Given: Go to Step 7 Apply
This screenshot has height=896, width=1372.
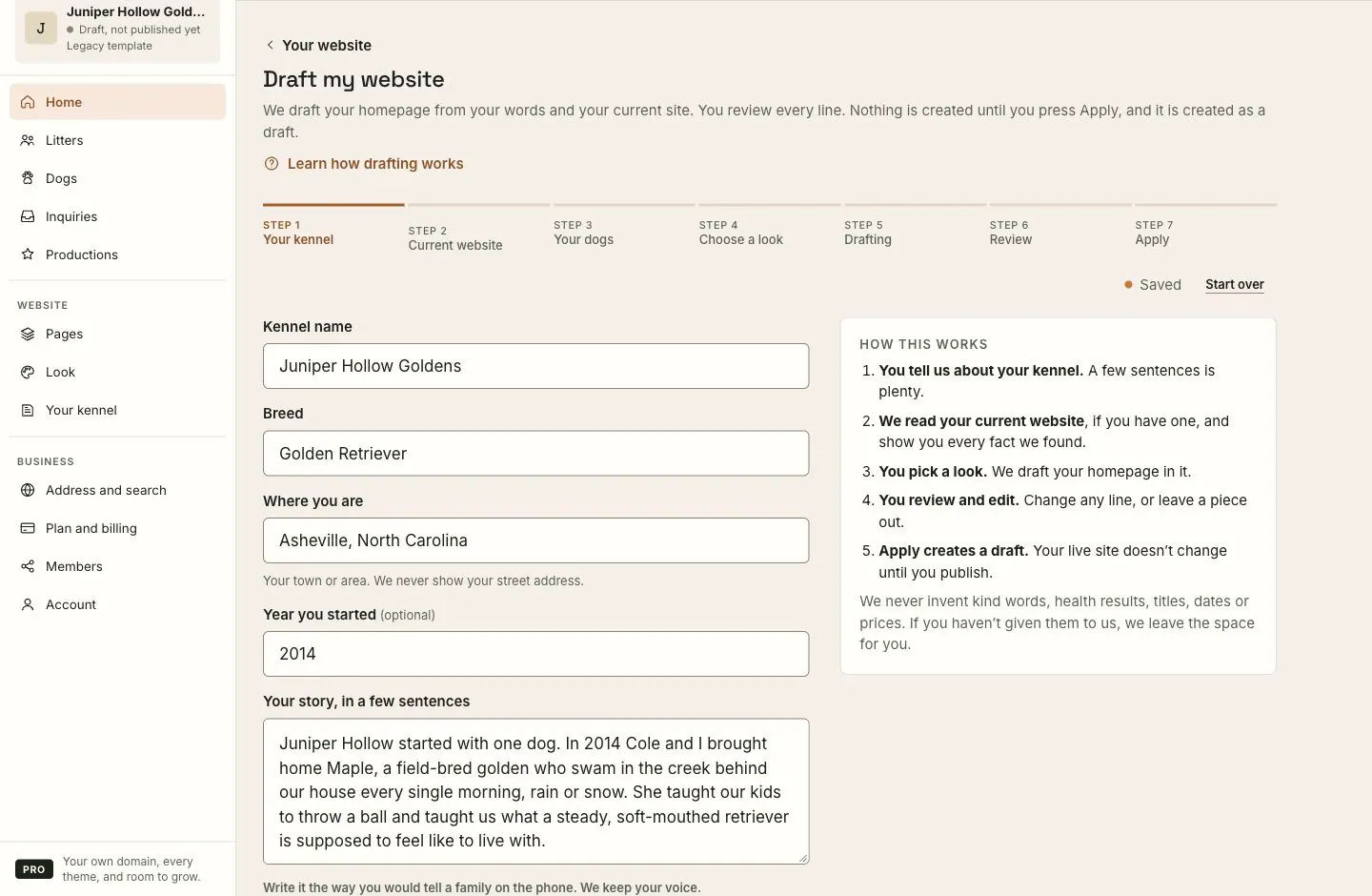Looking at the screenshot, I should [1205, 227].
